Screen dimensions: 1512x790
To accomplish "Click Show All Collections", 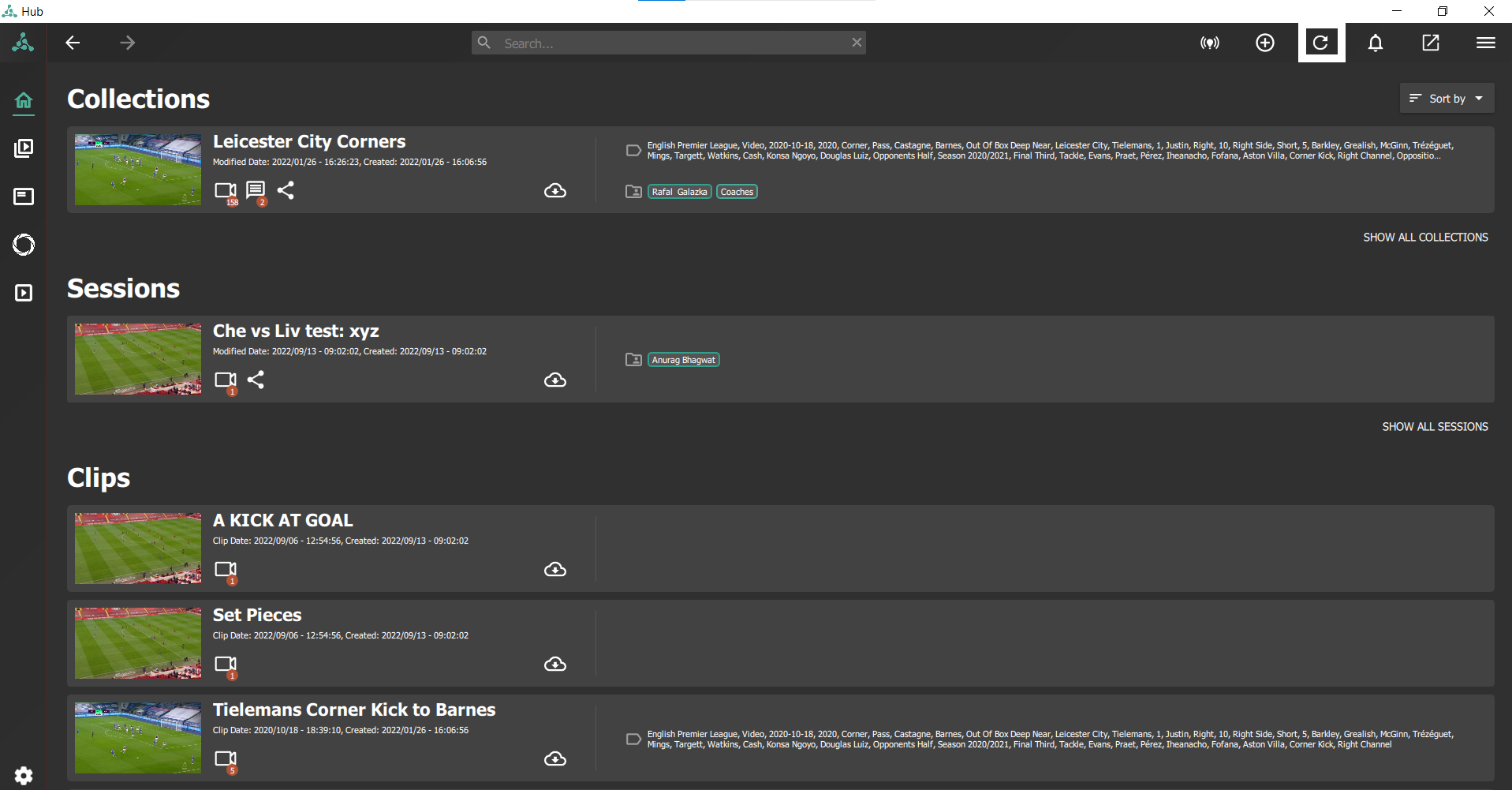I will (1425, 237).
